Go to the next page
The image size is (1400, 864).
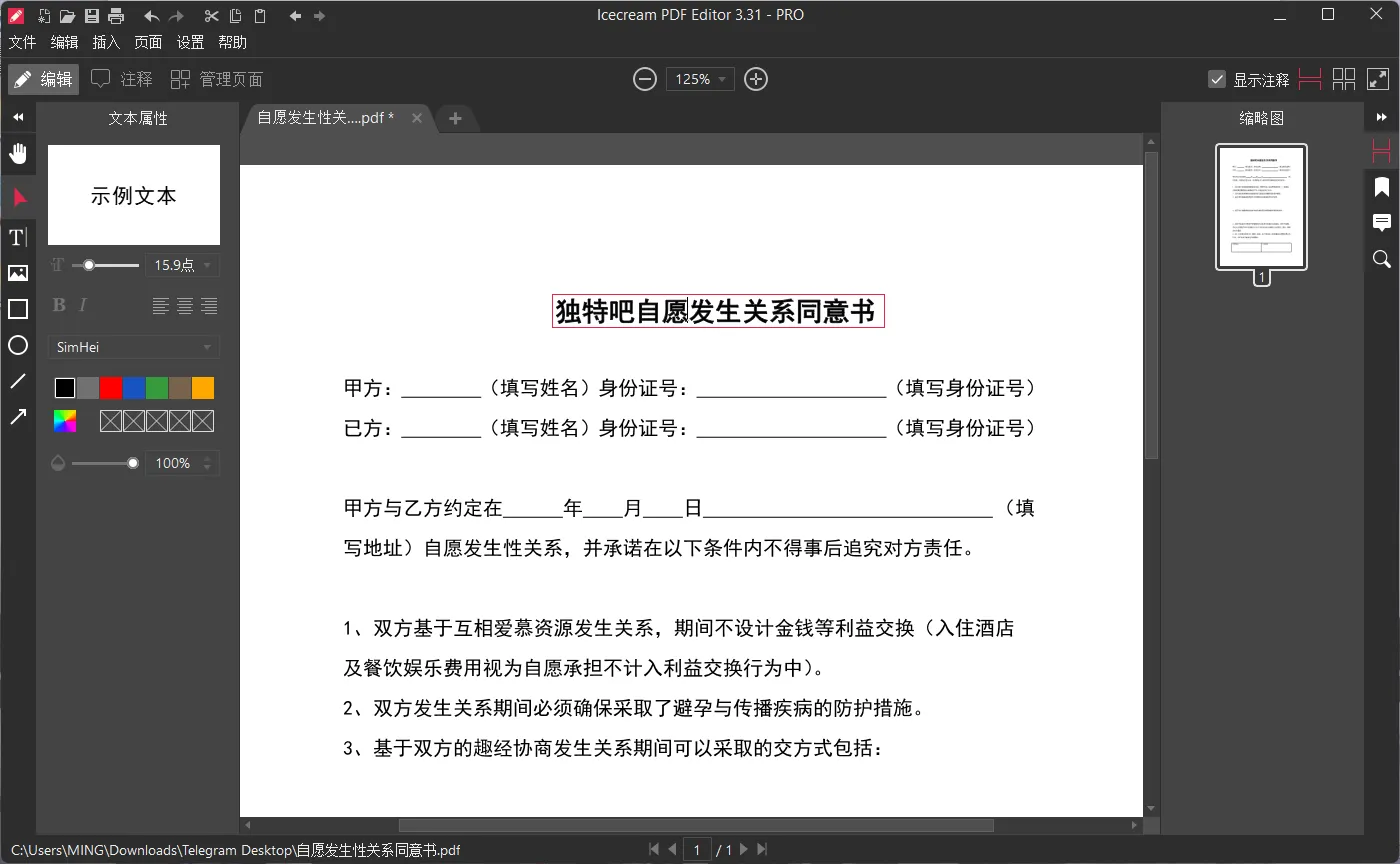[744, 850]
